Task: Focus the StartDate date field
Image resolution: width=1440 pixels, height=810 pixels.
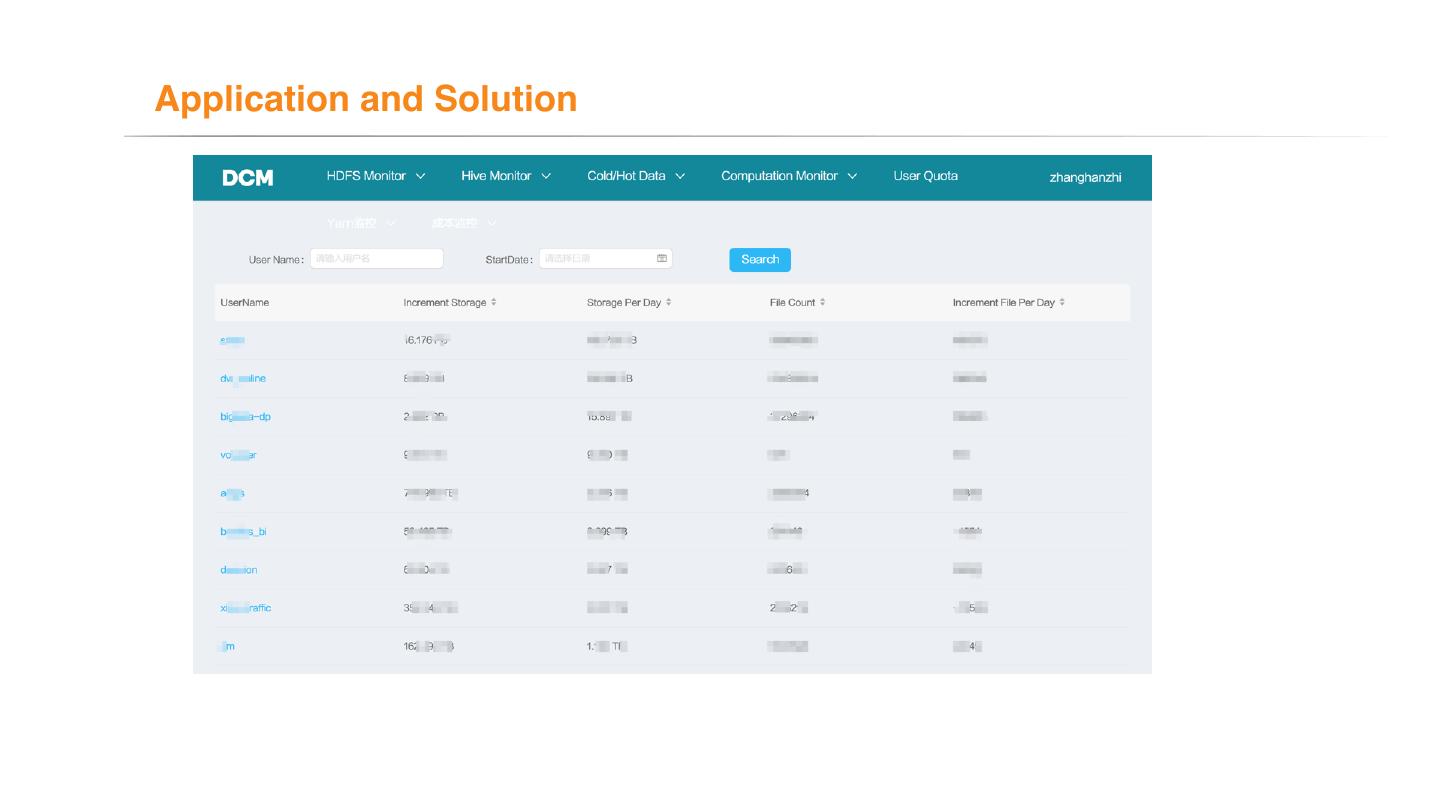Action: point(606,258)
